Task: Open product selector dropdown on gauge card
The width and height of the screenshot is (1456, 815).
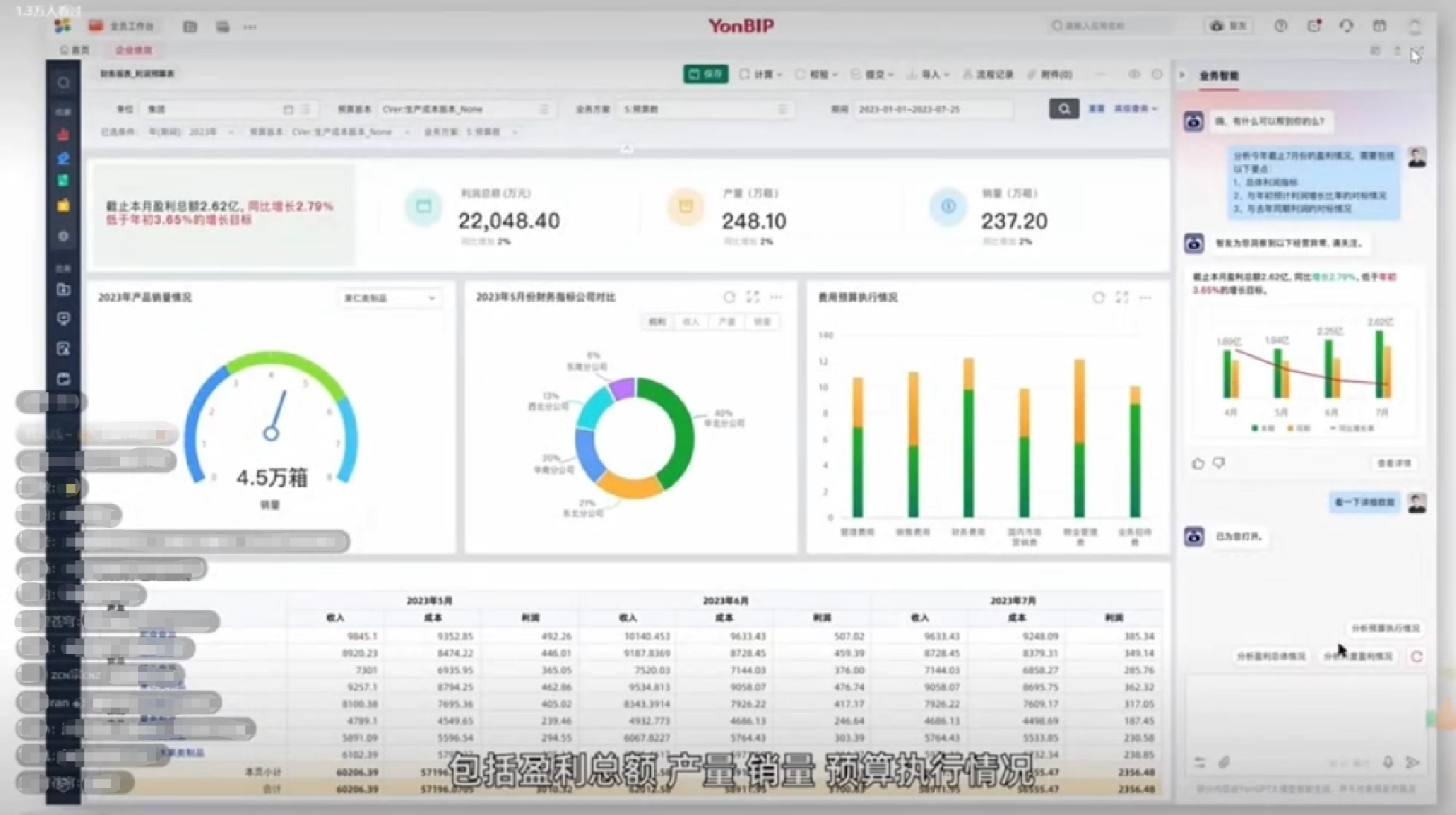Action: click(x=389, y=298)
